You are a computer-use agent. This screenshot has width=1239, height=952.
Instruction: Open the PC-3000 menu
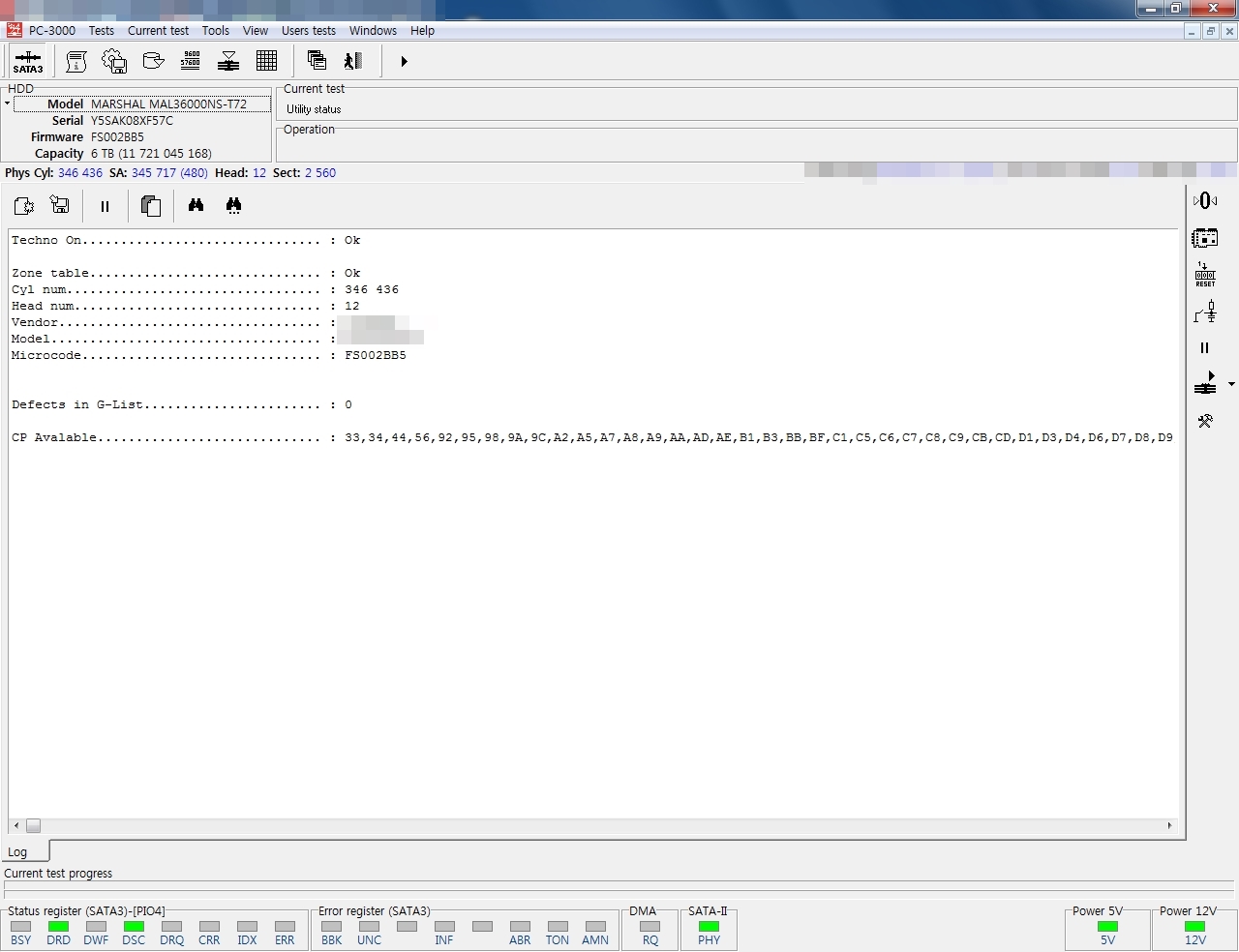[52, 31]
